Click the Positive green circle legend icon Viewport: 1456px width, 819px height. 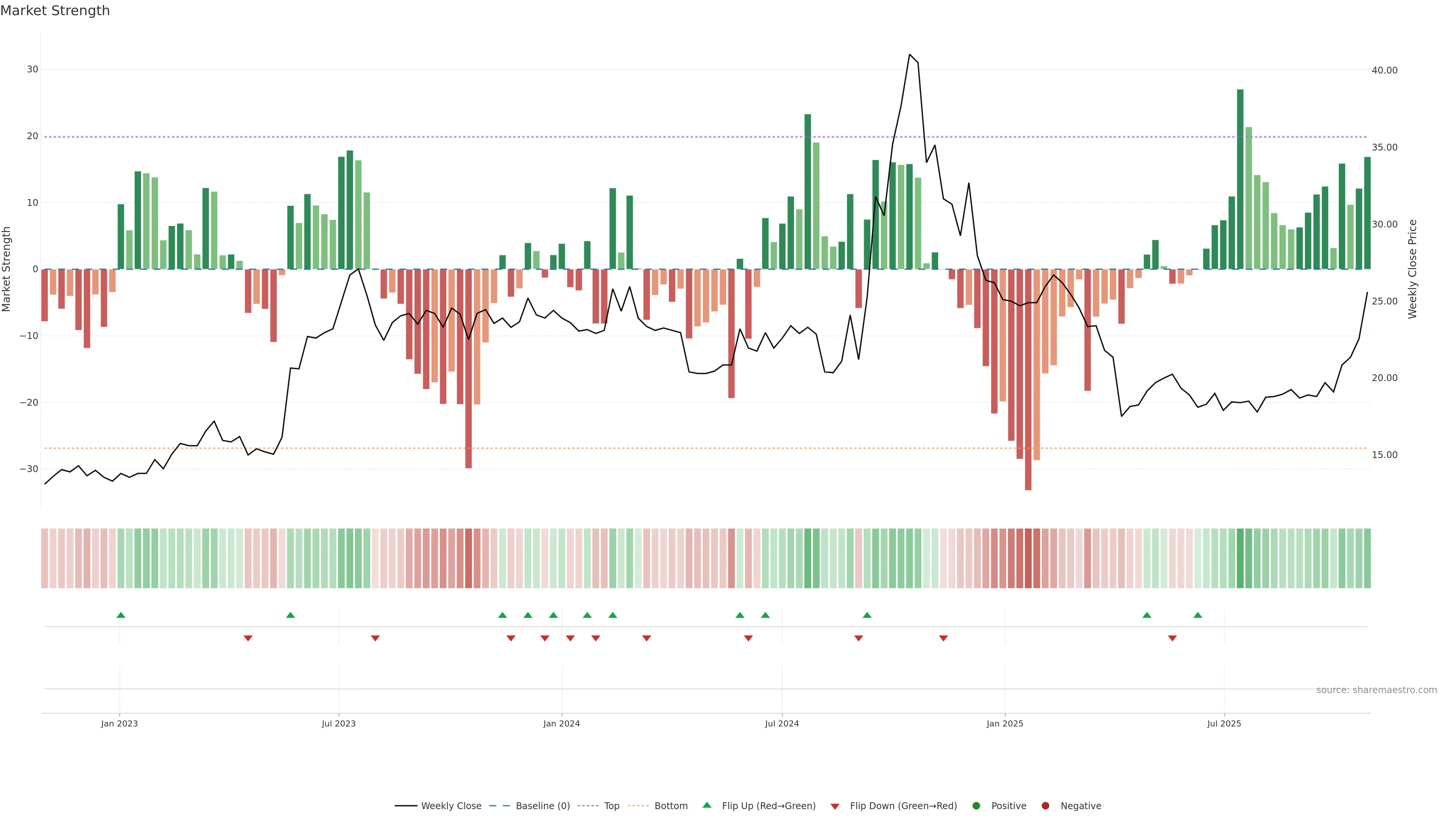[976, 805]
